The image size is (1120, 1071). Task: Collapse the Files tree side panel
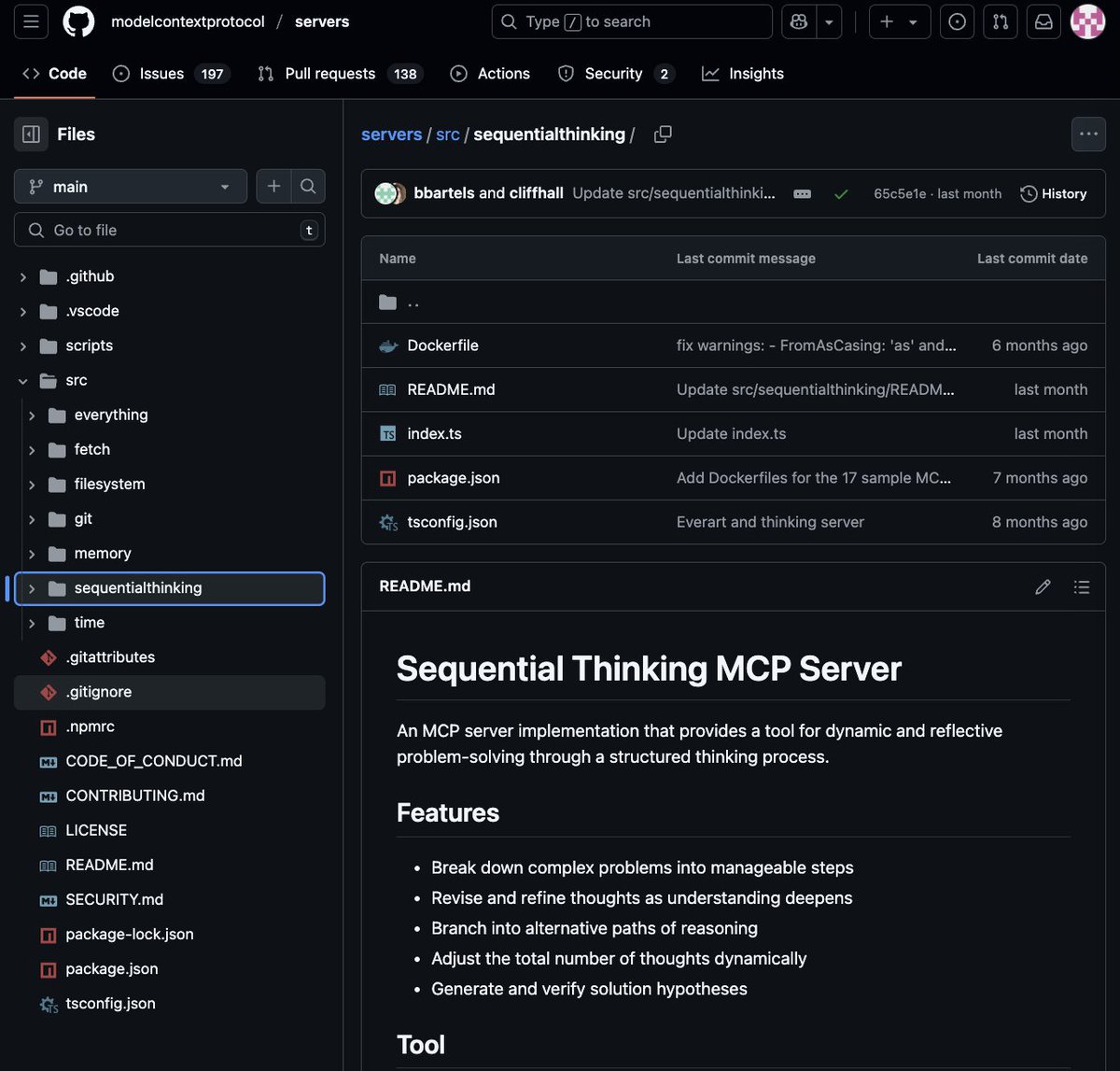click(31, 134)
